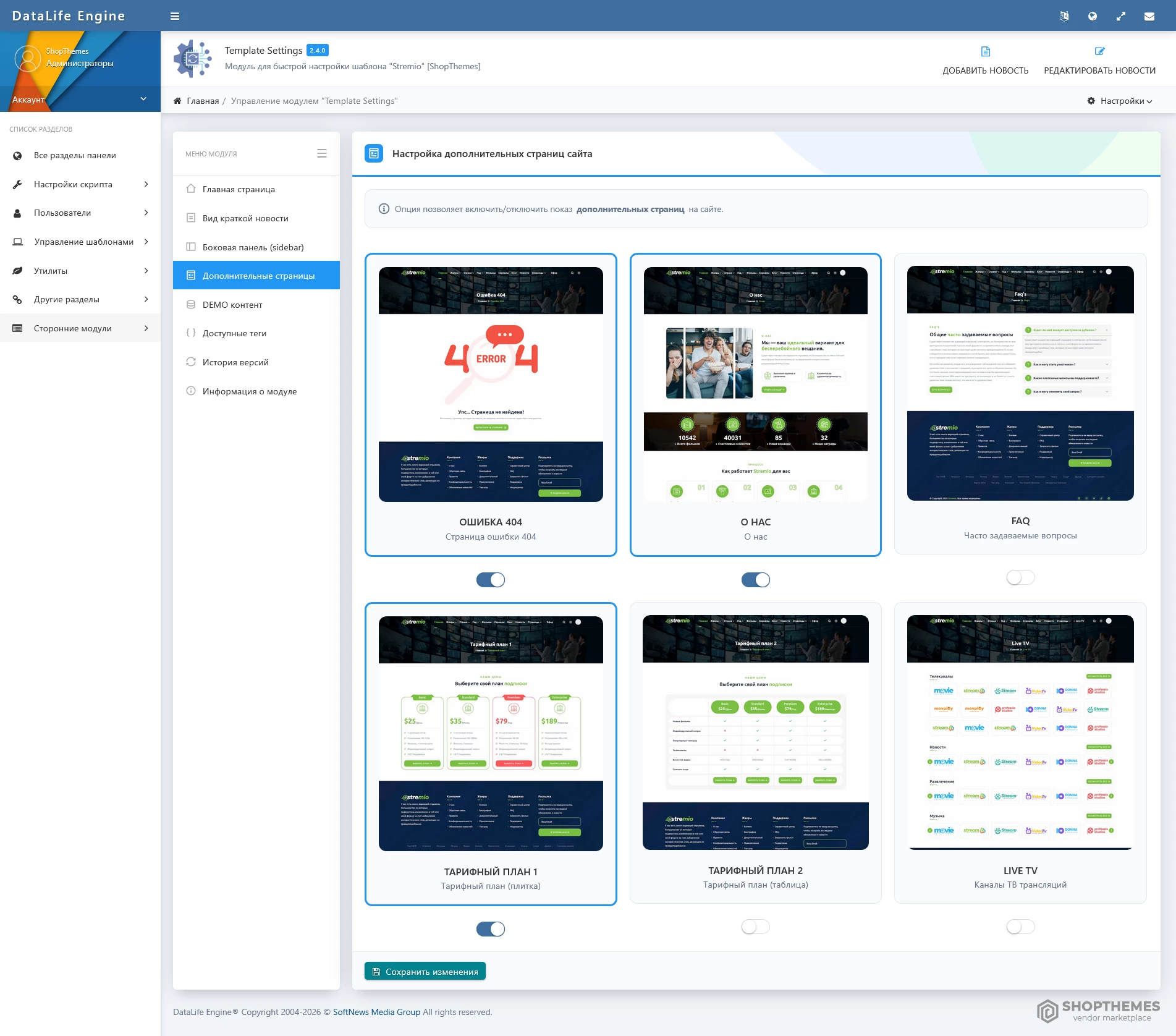This screenshot has width=1176, height=1036.
Task: Click the edit news pencil icon
Action: click(1099, 51)
